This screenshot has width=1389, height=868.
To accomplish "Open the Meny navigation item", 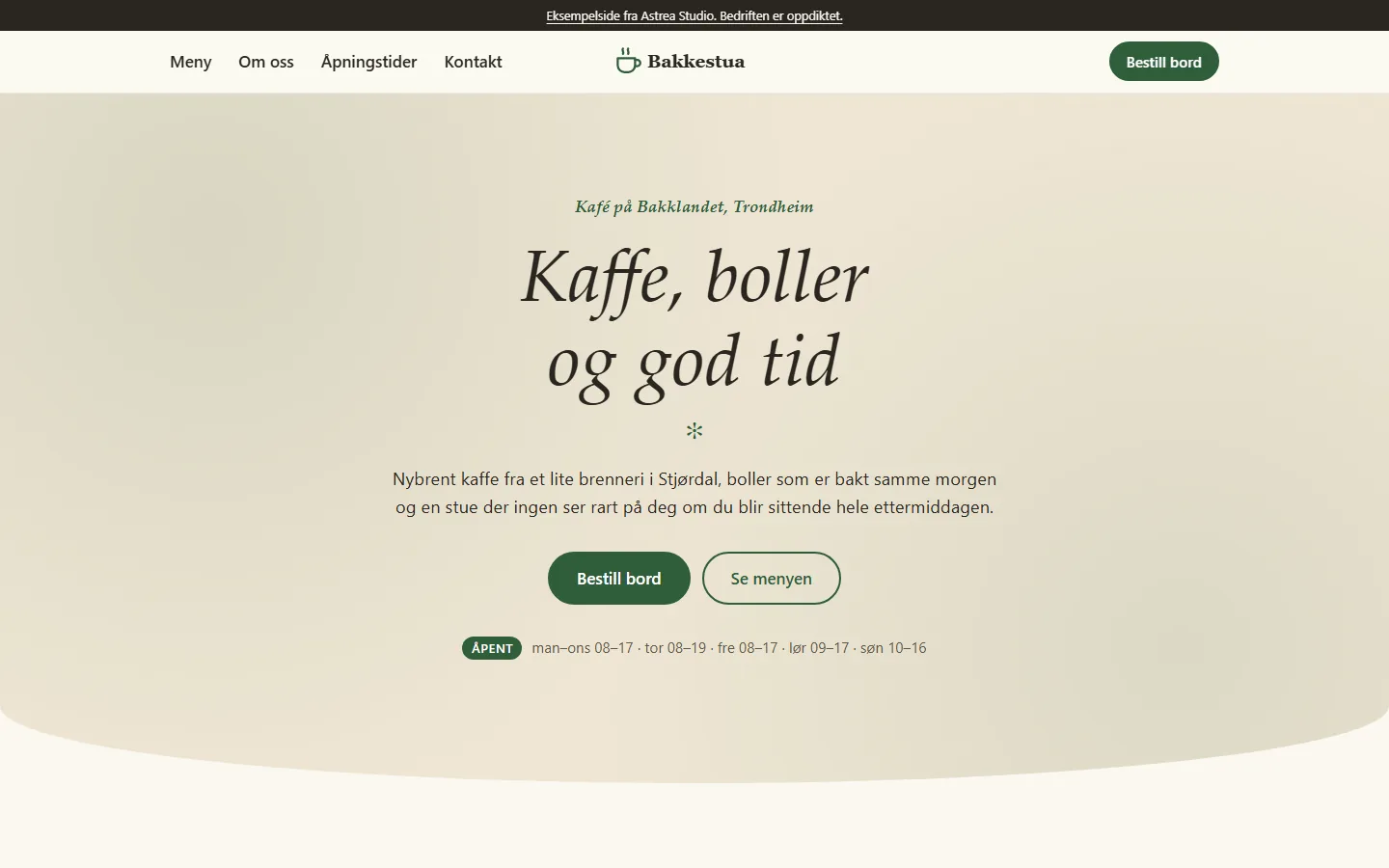I will pos(190,62).
